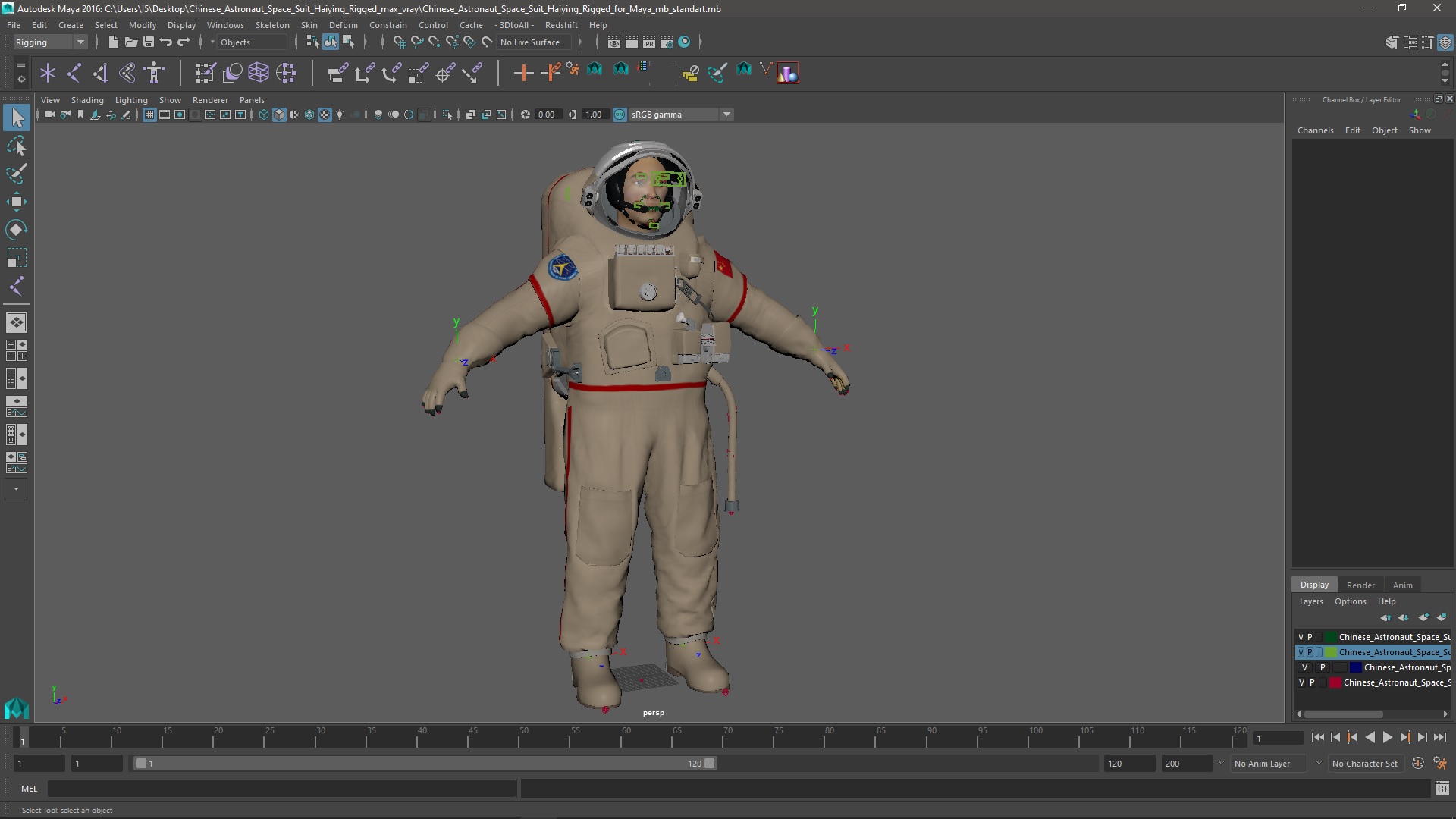Switch to the Render layer tab
The height and width of the screenshot is (819, 1456).
point(1360,585)
